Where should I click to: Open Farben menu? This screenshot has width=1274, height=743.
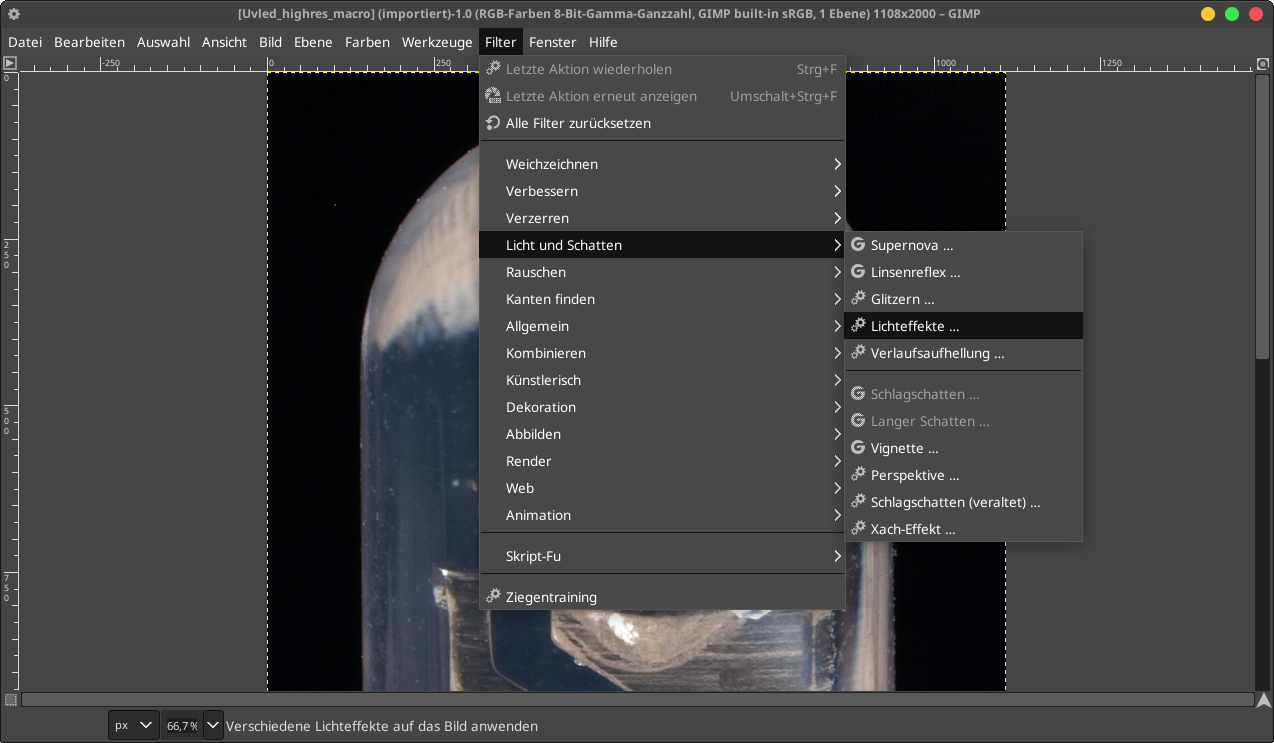pos(367,42)
